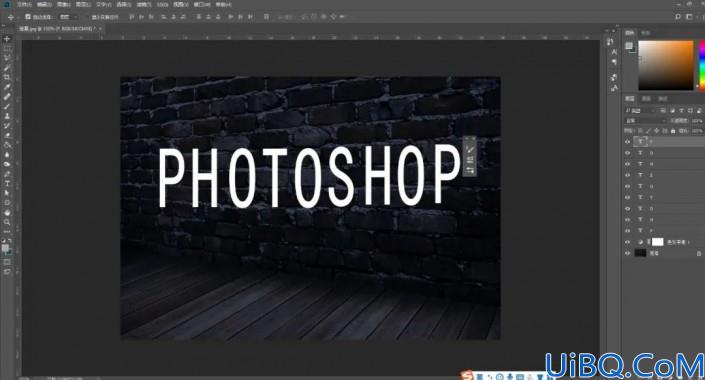This screenshot has width=705, height=380.
Task: Select the Clone Stamp tool
Action: 7,116
